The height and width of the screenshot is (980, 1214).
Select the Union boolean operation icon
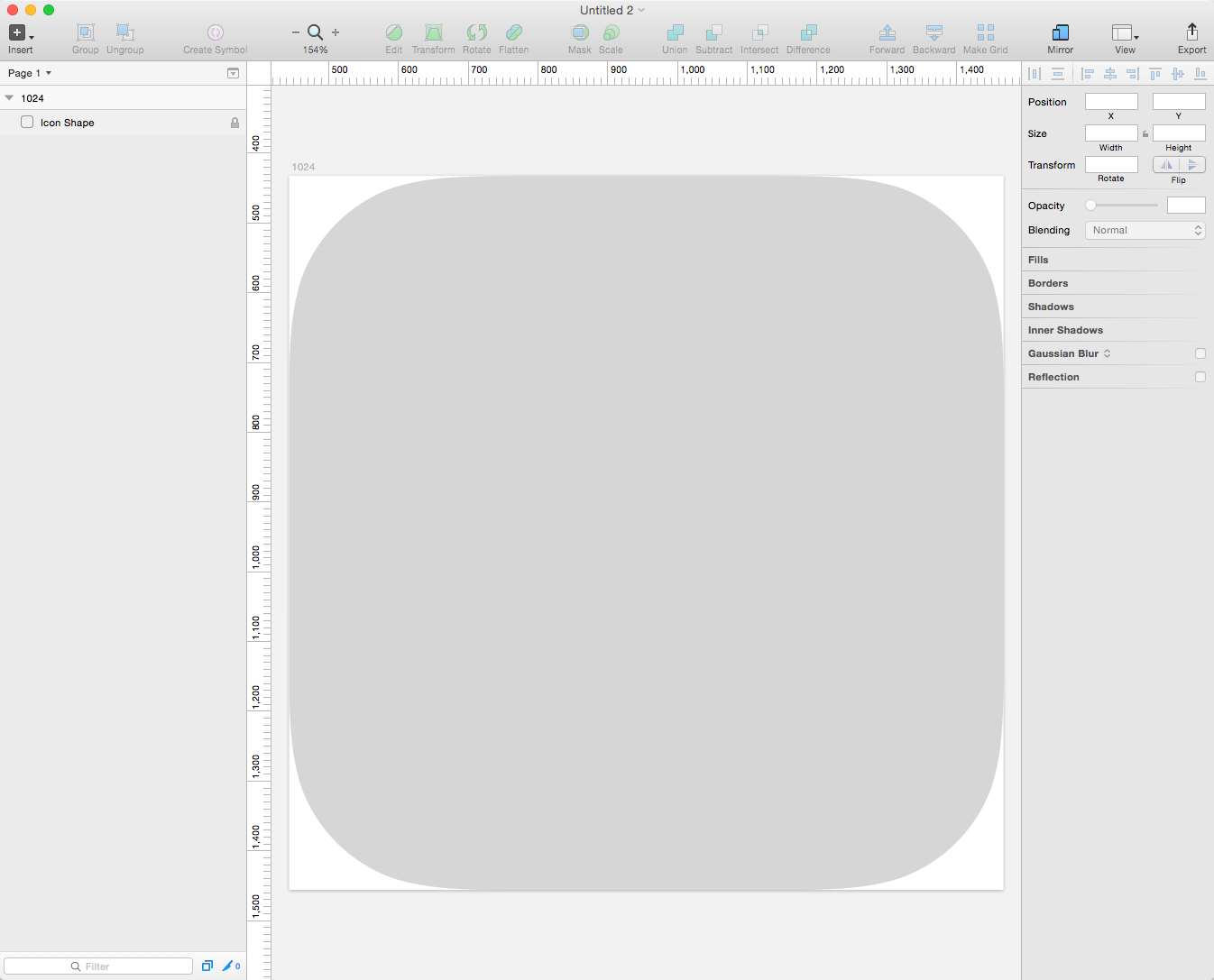coord(674,33)
